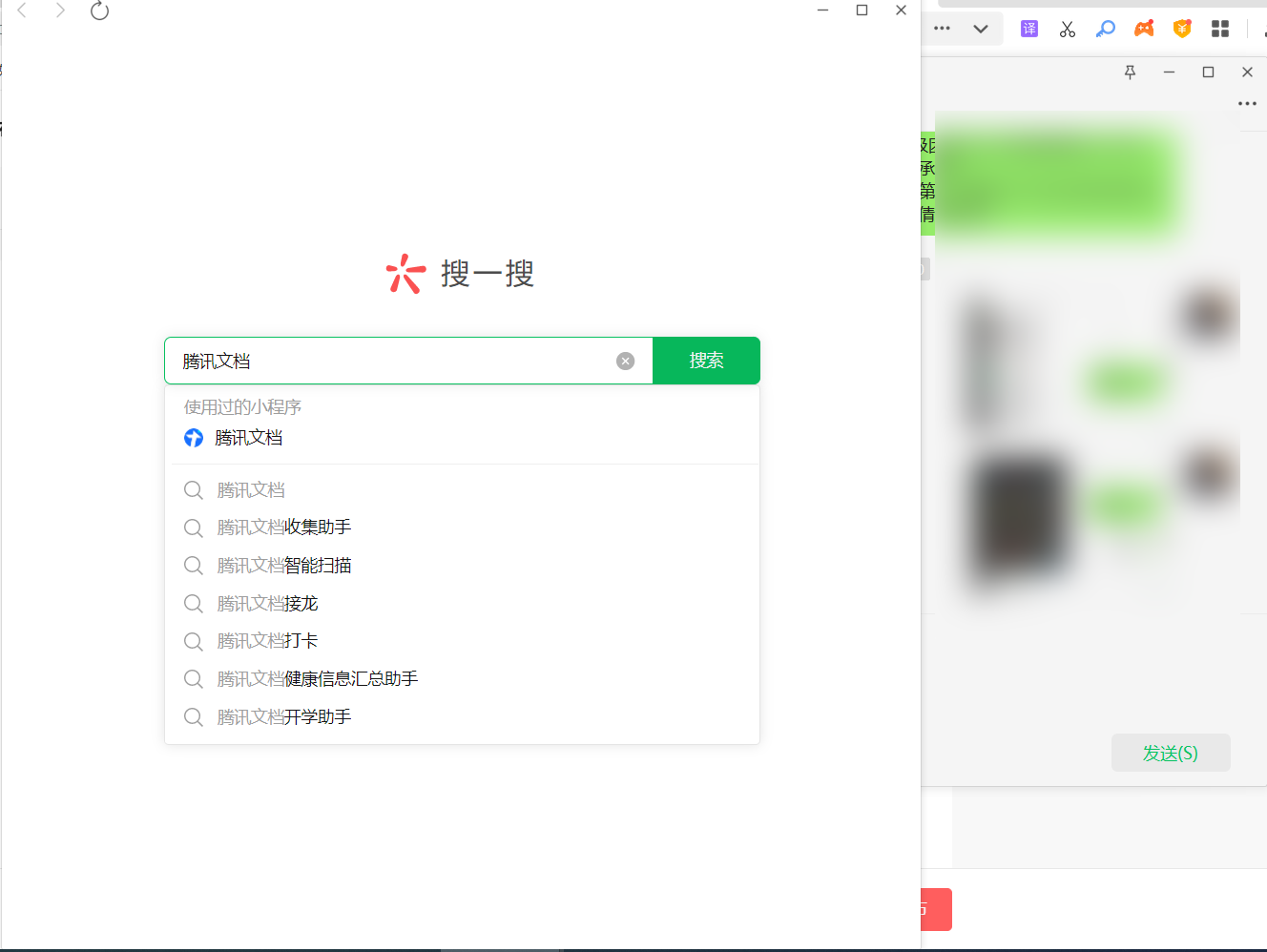Maximize the search window

[x=862, y=10]
